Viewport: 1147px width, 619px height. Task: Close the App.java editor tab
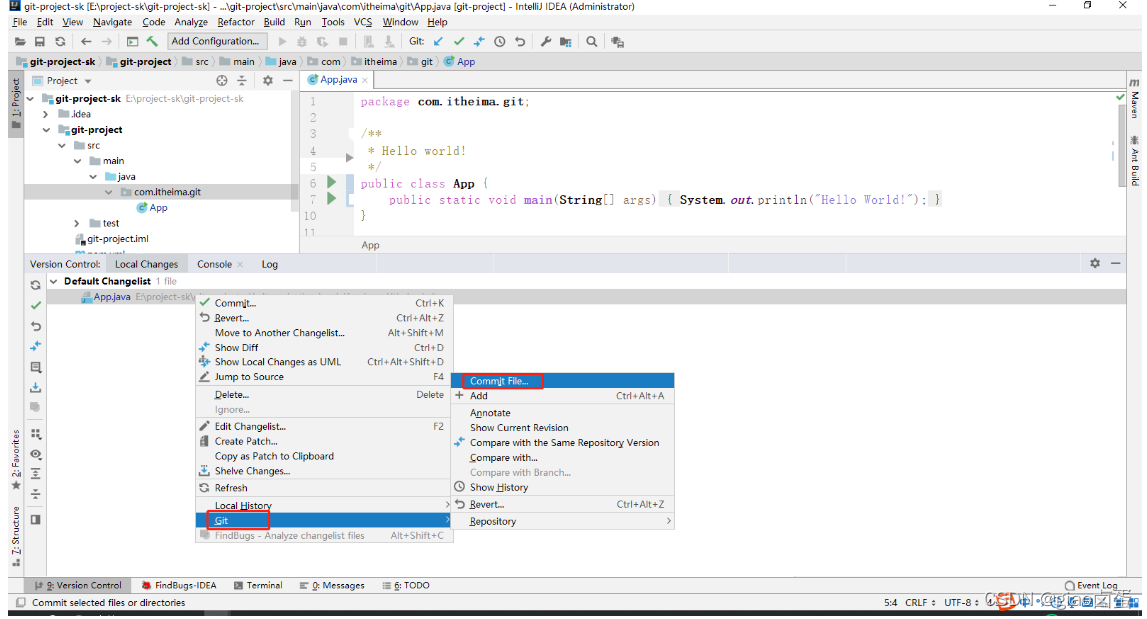pos(365,80)
